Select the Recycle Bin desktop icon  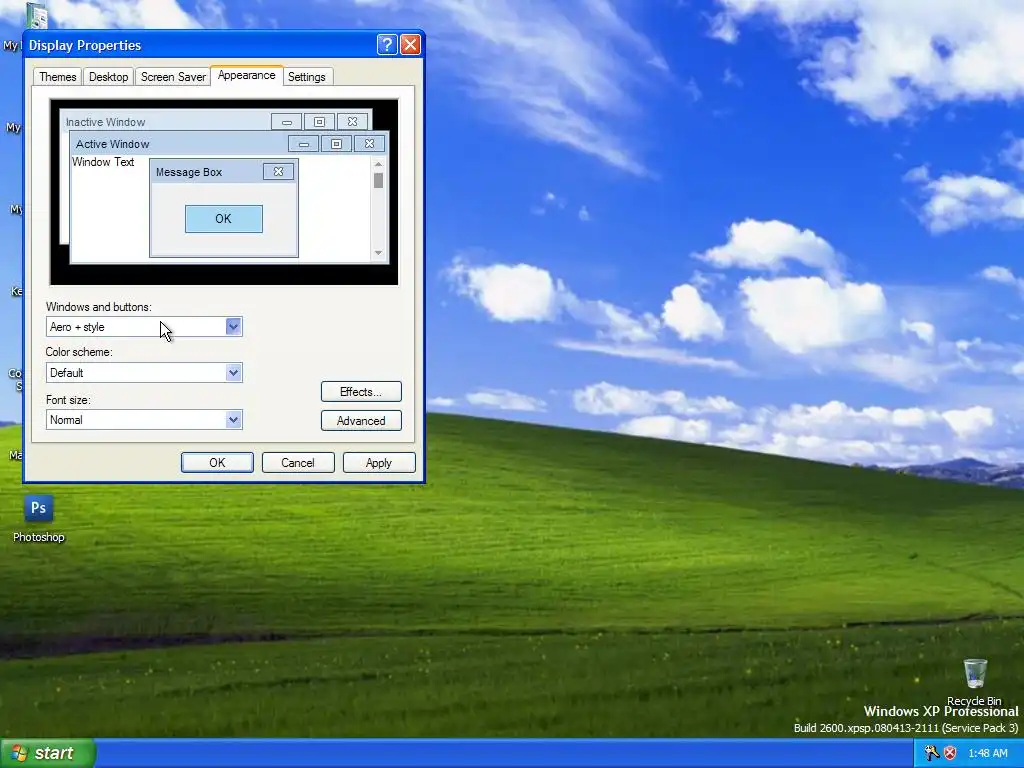974,674
